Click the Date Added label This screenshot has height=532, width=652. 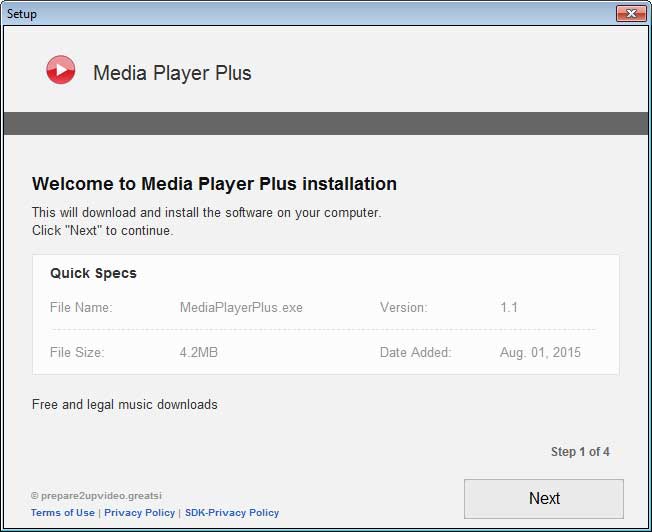[x=415, y=352]
